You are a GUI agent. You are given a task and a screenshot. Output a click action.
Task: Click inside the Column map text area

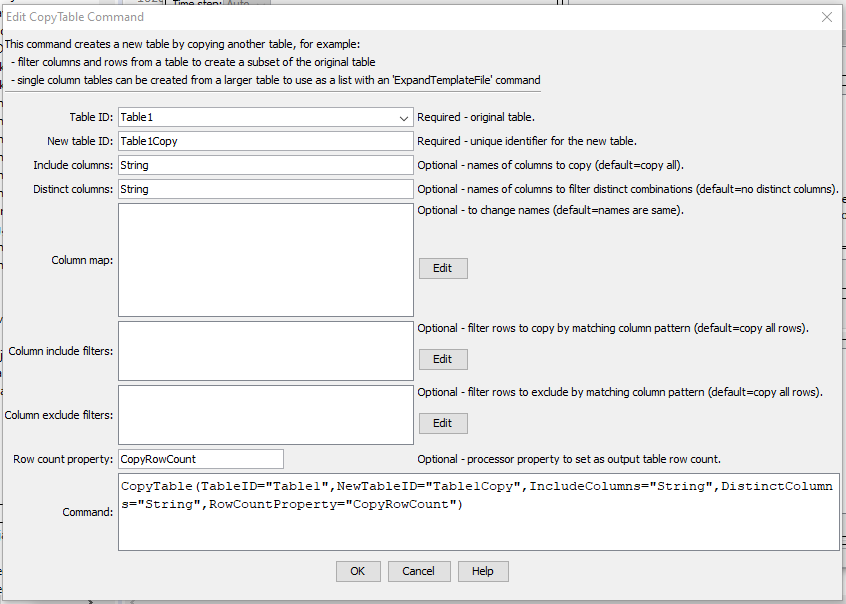point(266,260)
